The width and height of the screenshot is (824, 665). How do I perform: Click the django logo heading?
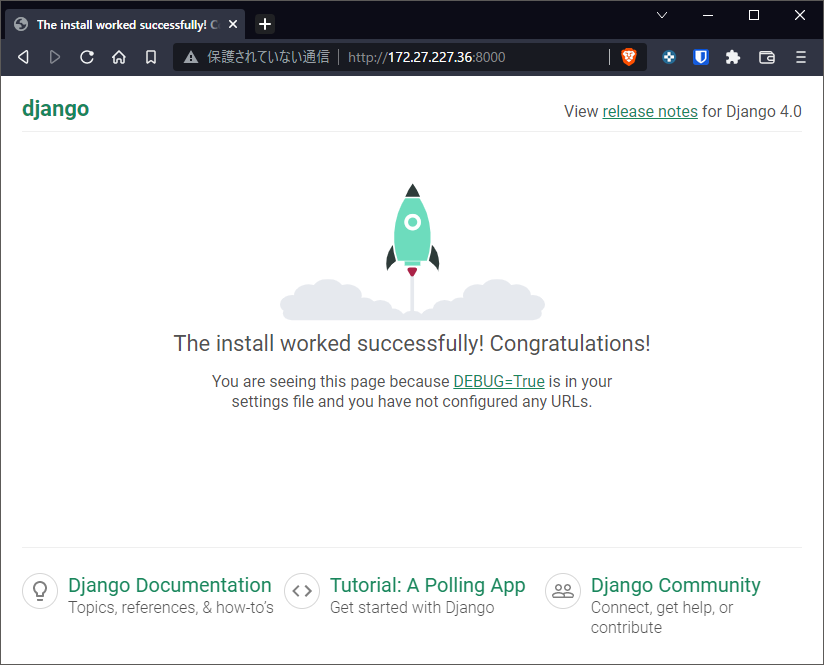pos(56,109)
